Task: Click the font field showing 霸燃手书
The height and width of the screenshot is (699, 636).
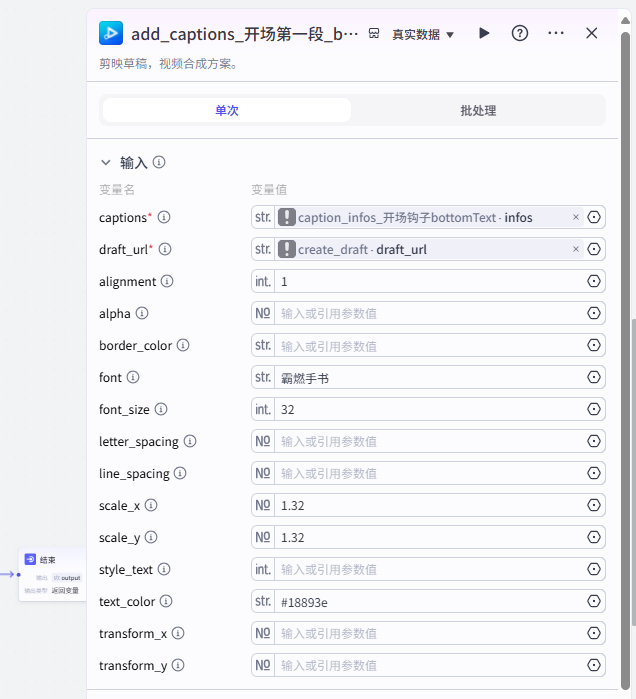Action: click(x=430, y=377)
